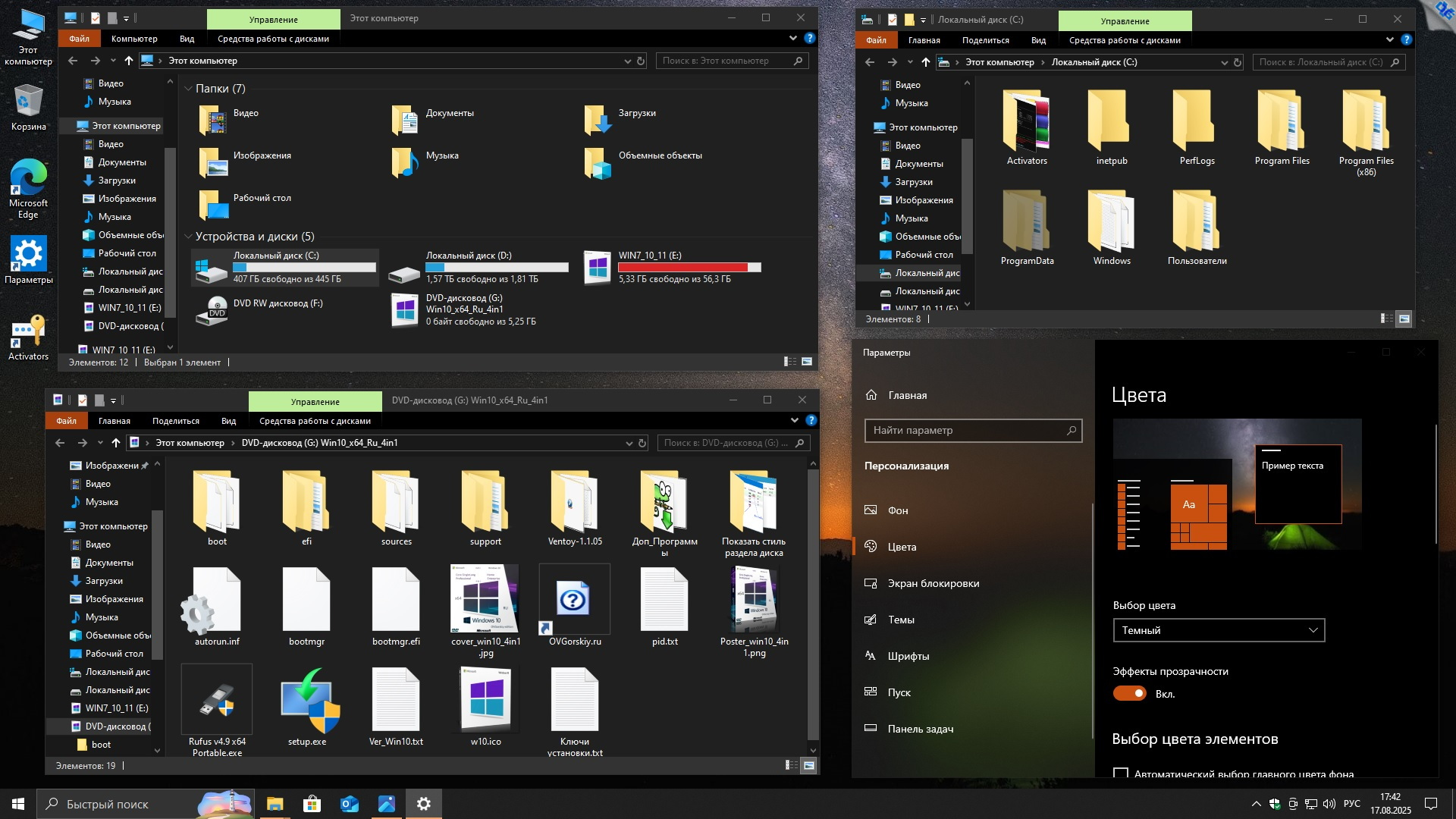This screenshot has width=1456, height=819.
Task: Collapse the Папки (7) group
Action: (x=188, y=89)
